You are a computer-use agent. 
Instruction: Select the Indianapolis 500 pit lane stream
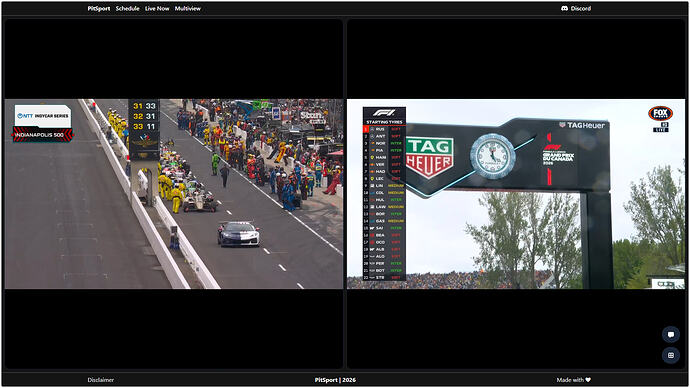click(174, 194)
